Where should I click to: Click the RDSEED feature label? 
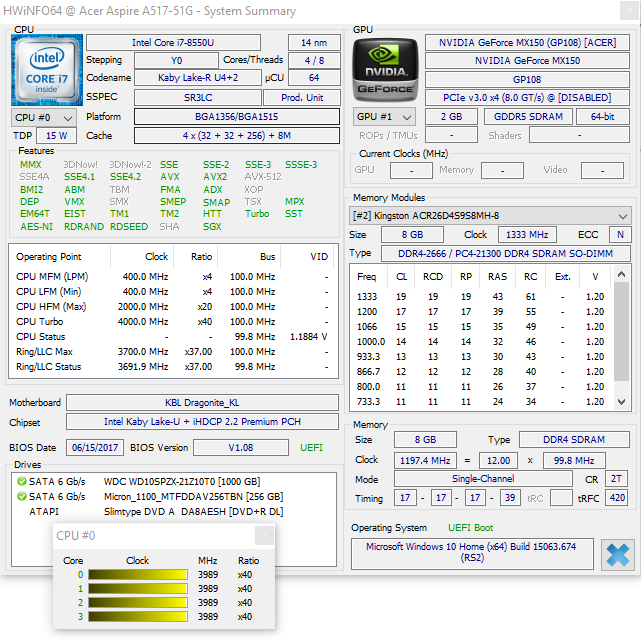[129, 227]
